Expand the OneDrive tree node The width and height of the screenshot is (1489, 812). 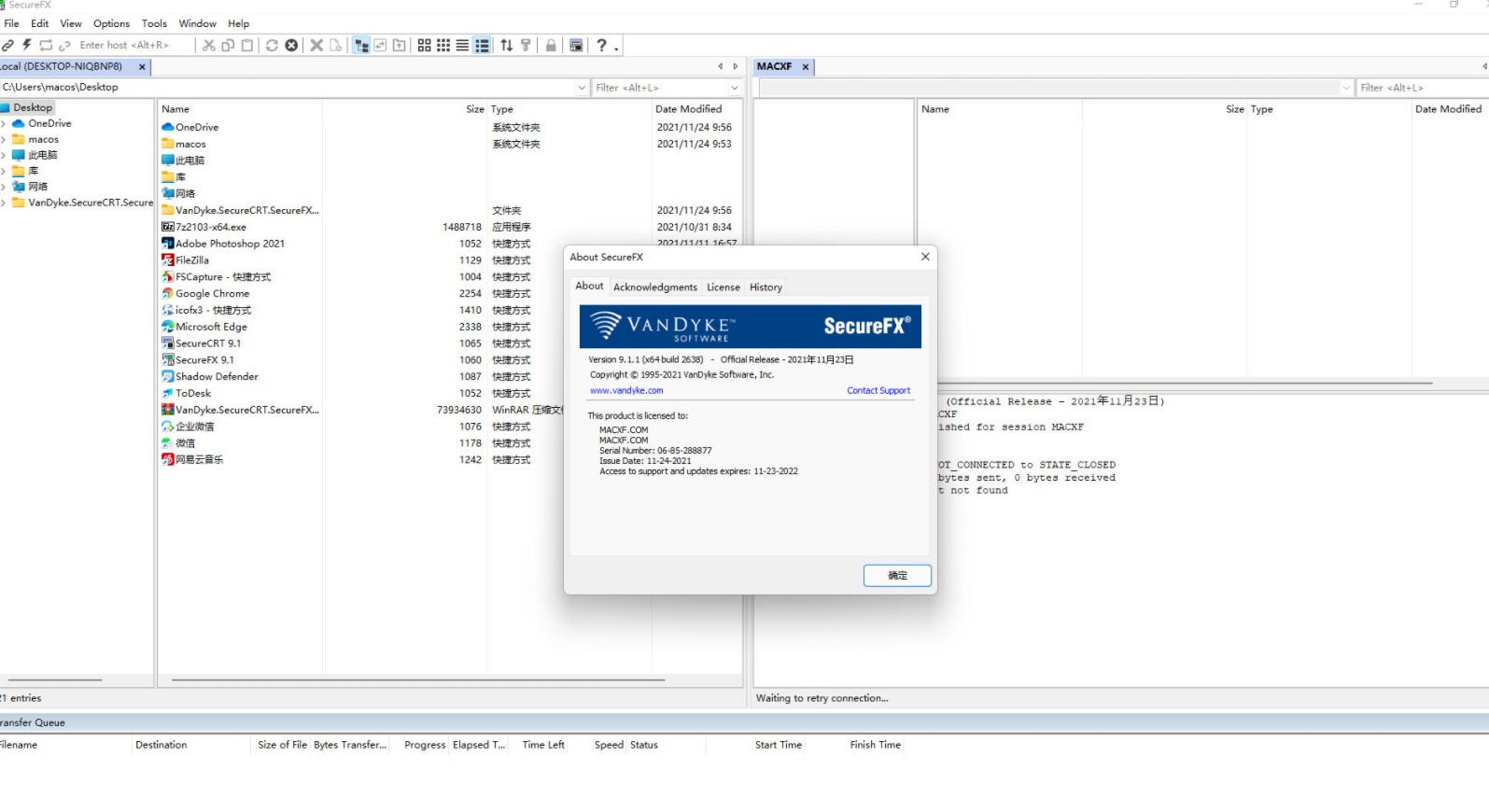tap(4, 123)
